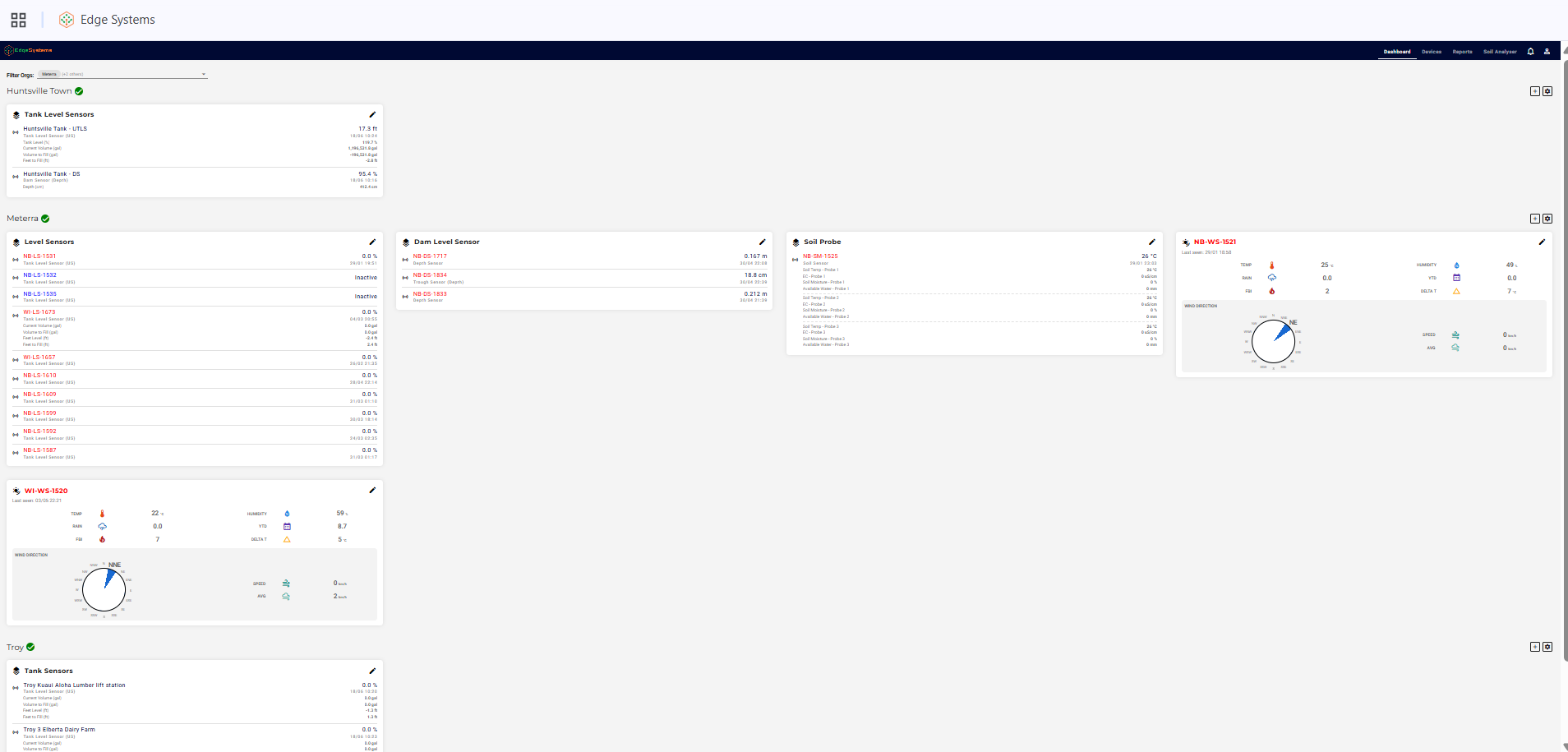Image resolution: width=1568 pixels, height=752 pixels.
Task: Click the Edge Systems hexagon logo at top
Action: (x=67, y=20)
